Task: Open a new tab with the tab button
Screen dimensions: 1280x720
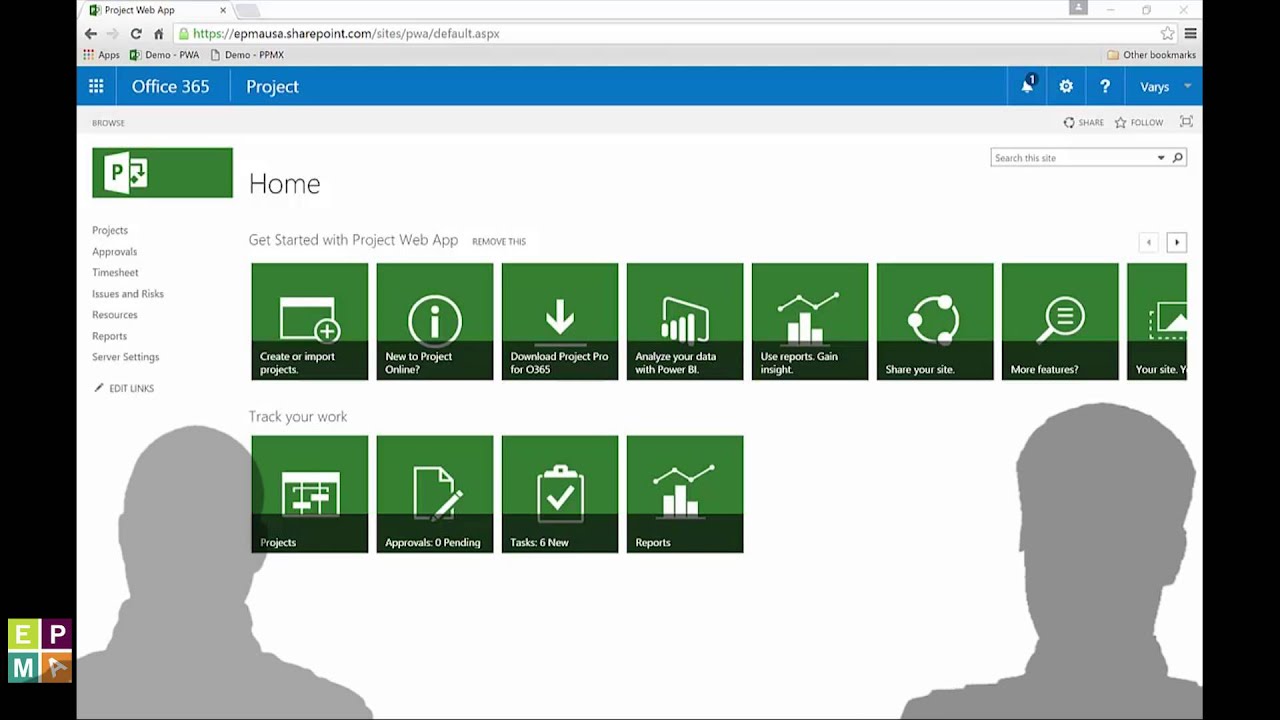Action: click(x=248, y=10)
